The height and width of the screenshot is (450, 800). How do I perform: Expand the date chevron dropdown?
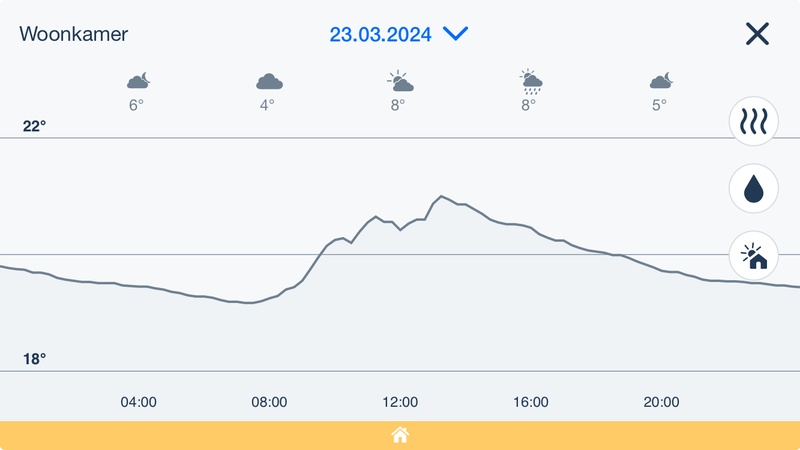coord(456,34)
